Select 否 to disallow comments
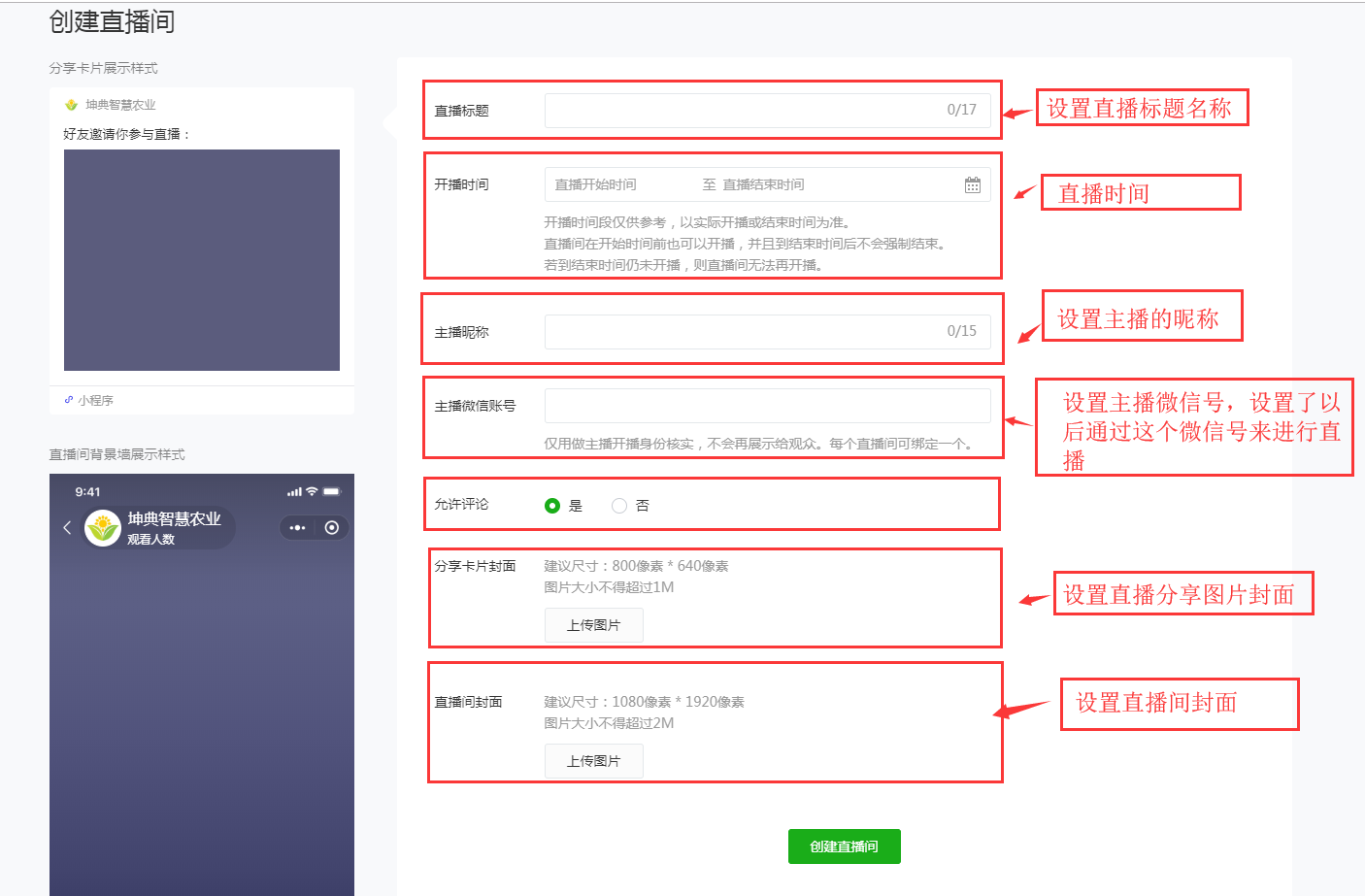This screenshot has height=896, width=1365. point(619,506)
